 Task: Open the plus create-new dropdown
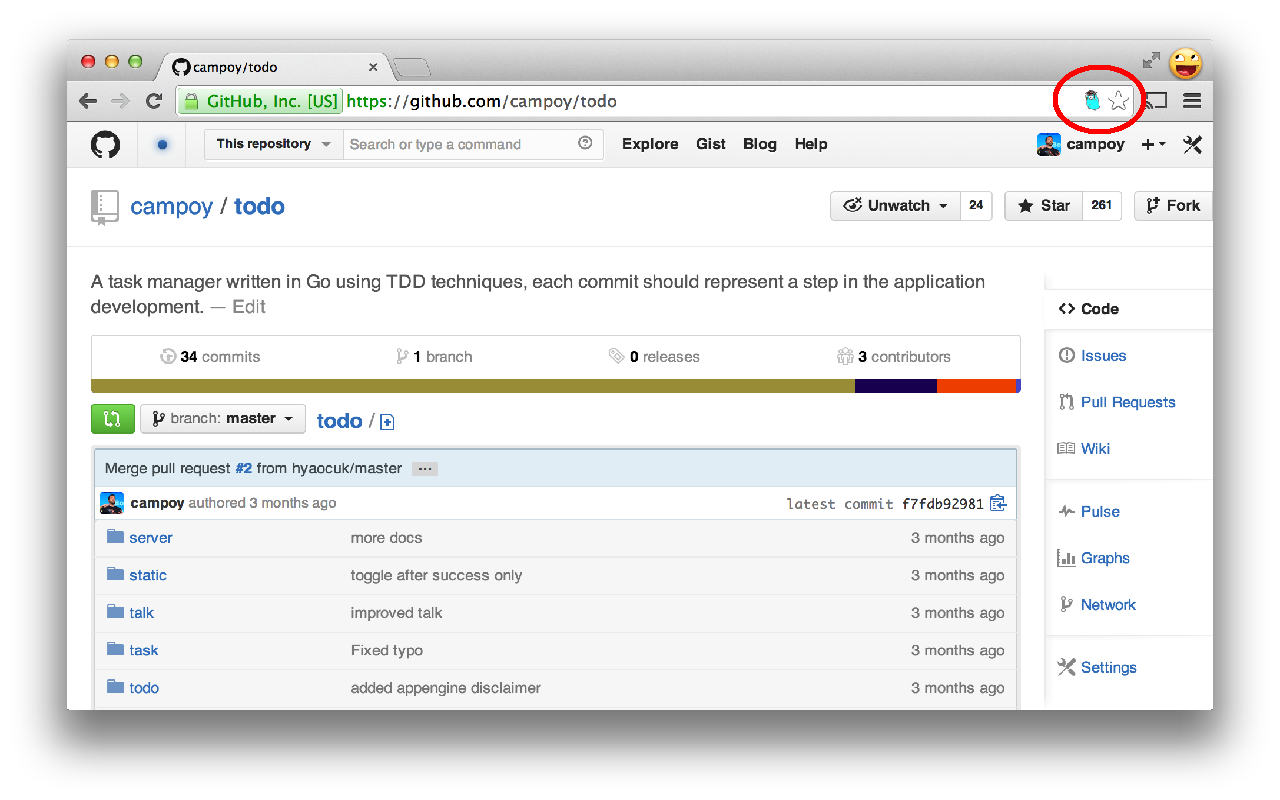[1153, 144]
